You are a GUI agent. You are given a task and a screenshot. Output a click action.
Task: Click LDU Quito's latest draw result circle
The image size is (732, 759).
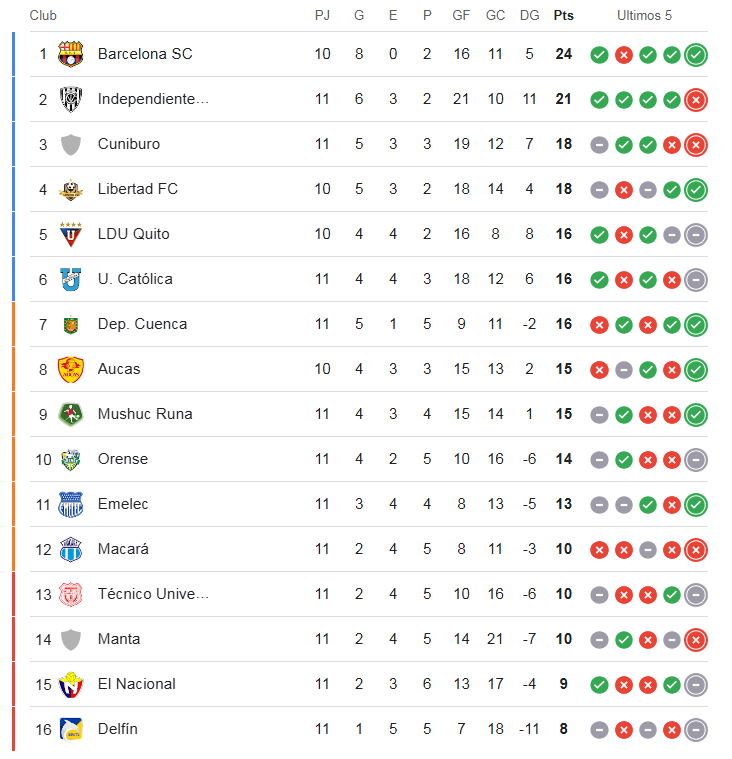696,235
